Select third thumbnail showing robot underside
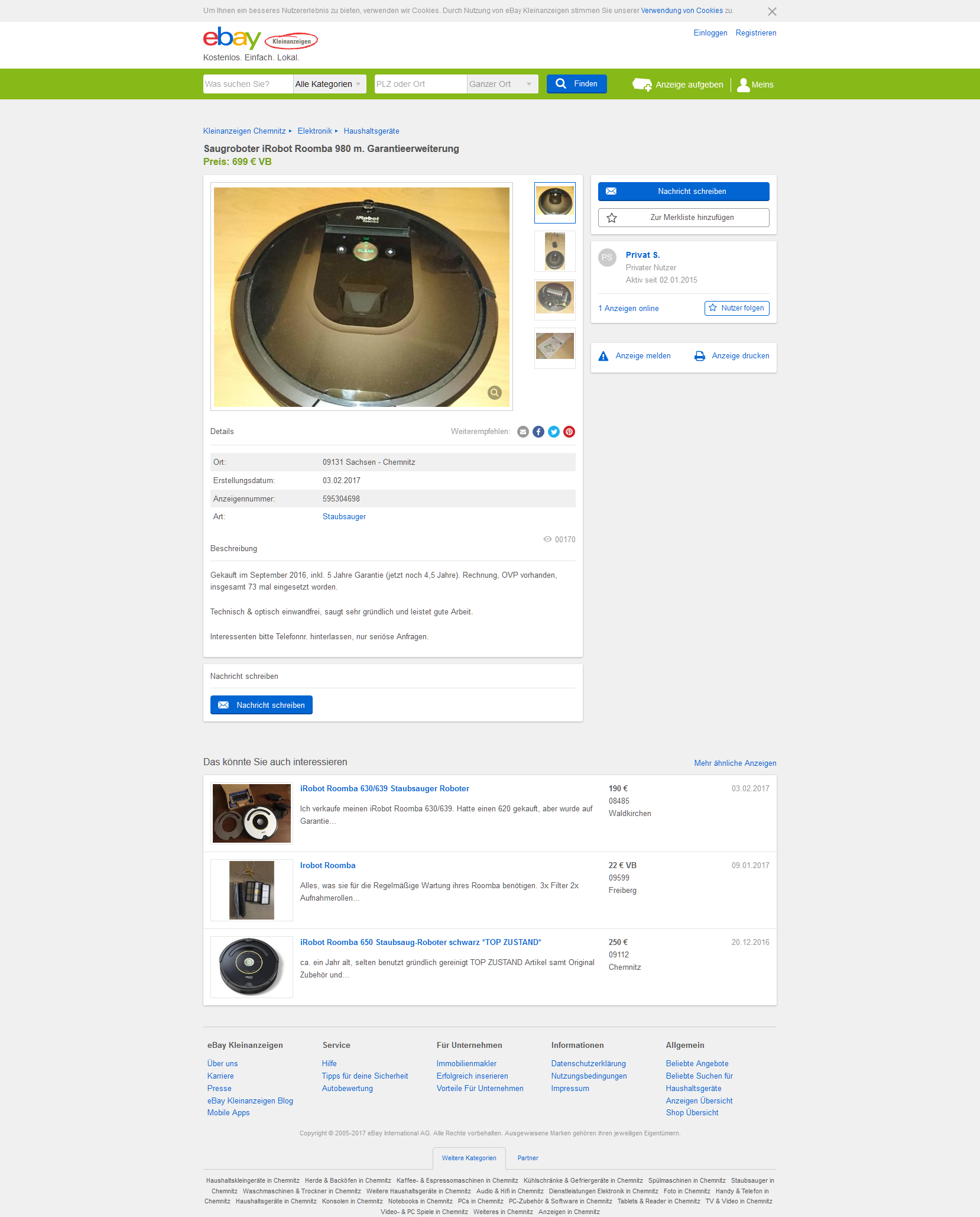980x1217 pixels. point(555,300)
